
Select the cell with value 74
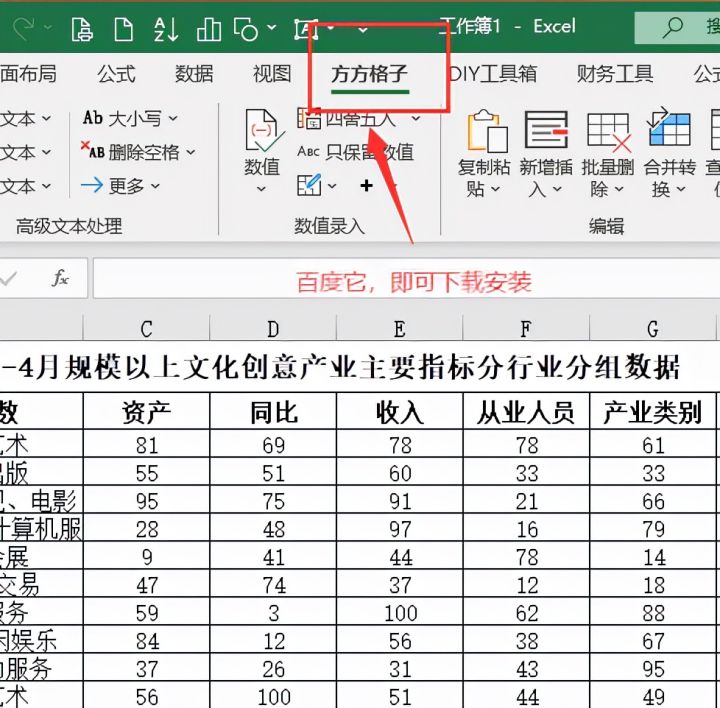pyautogui.click(x=273, y=584)
